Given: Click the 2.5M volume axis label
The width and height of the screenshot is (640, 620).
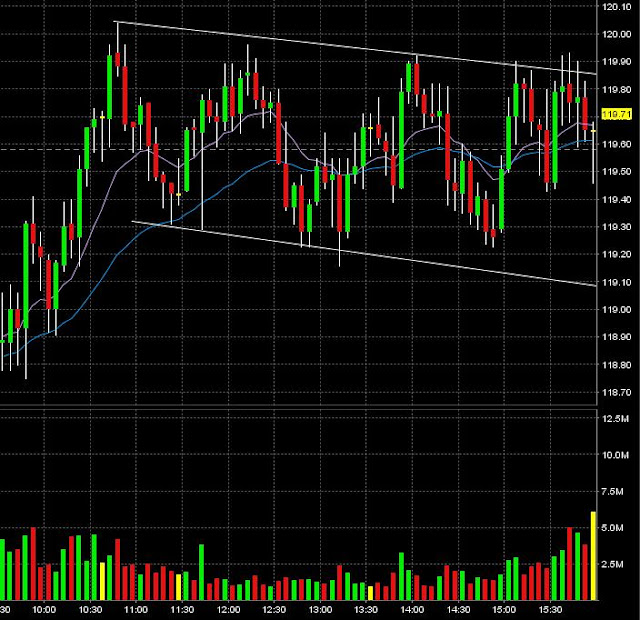Looking at the screenshot, I should point(612,564).
